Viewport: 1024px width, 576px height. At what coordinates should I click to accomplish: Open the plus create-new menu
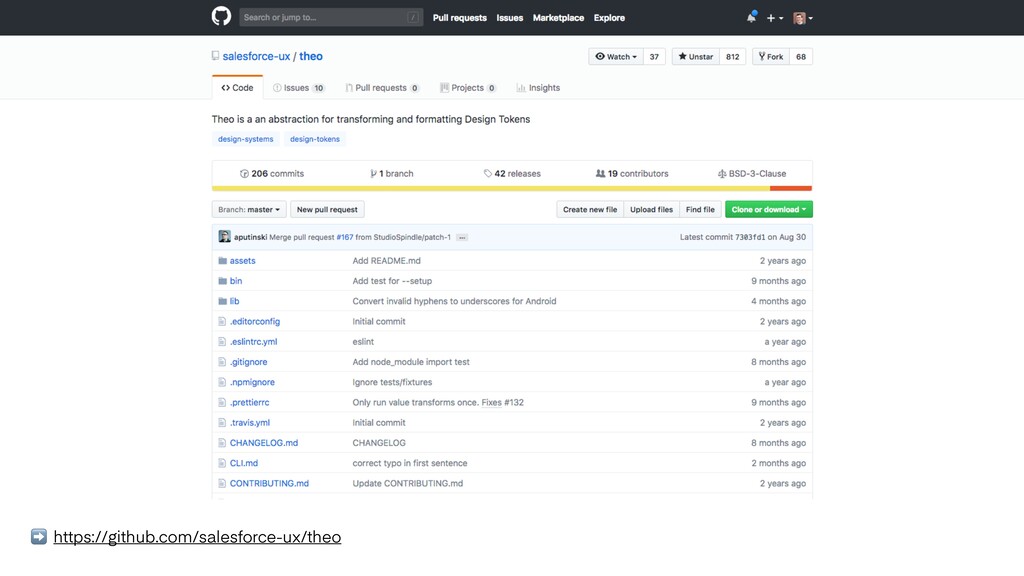(775, 18)
